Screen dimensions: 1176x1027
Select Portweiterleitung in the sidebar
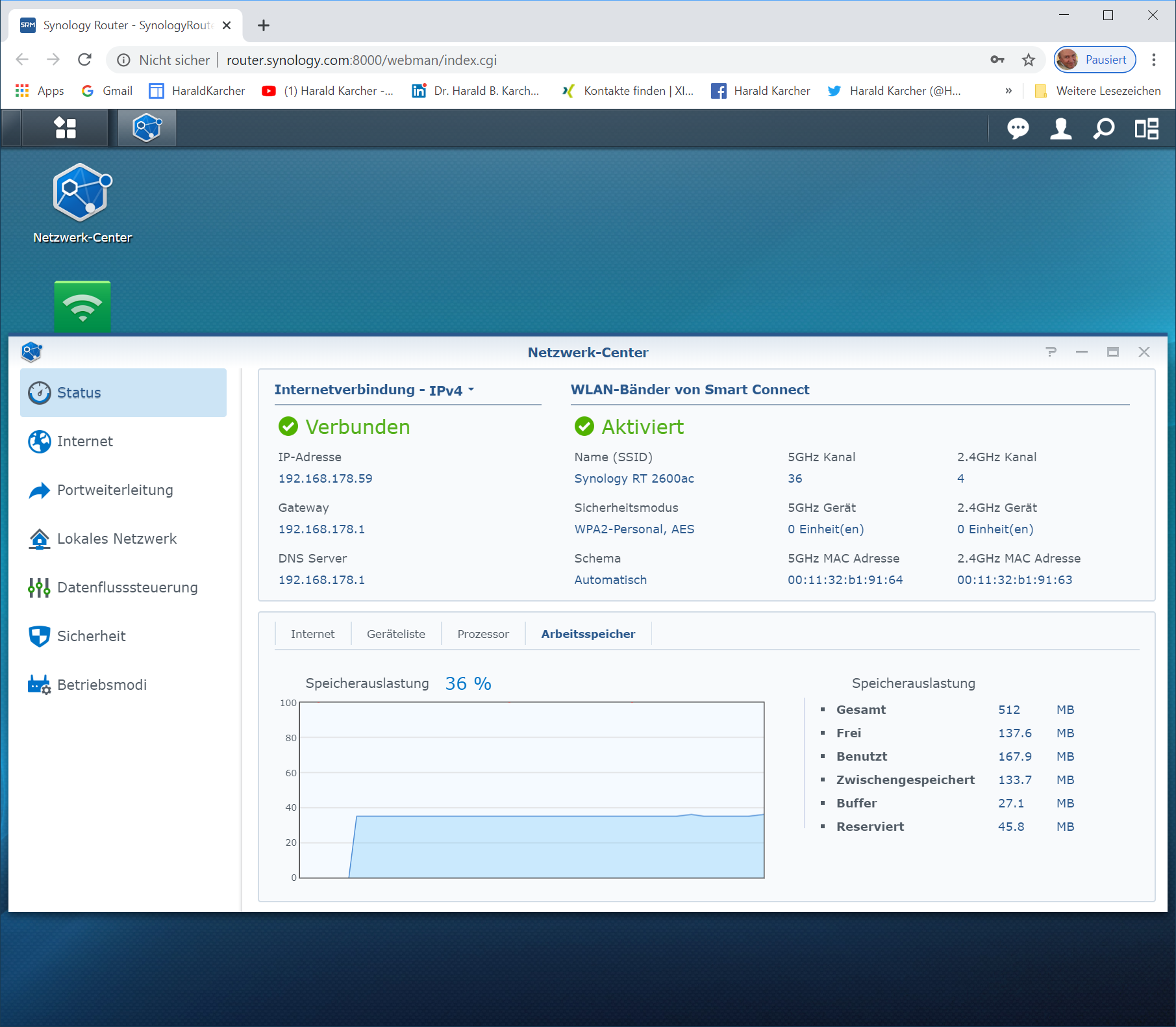(115, 490)
